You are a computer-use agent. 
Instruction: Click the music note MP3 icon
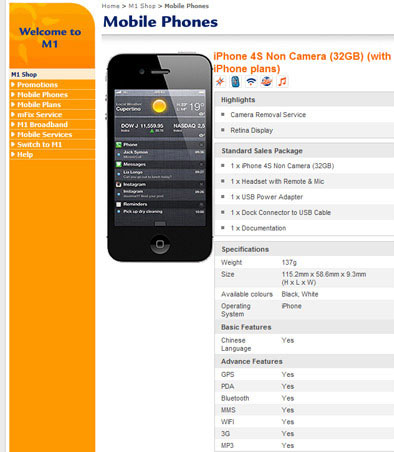282,81
